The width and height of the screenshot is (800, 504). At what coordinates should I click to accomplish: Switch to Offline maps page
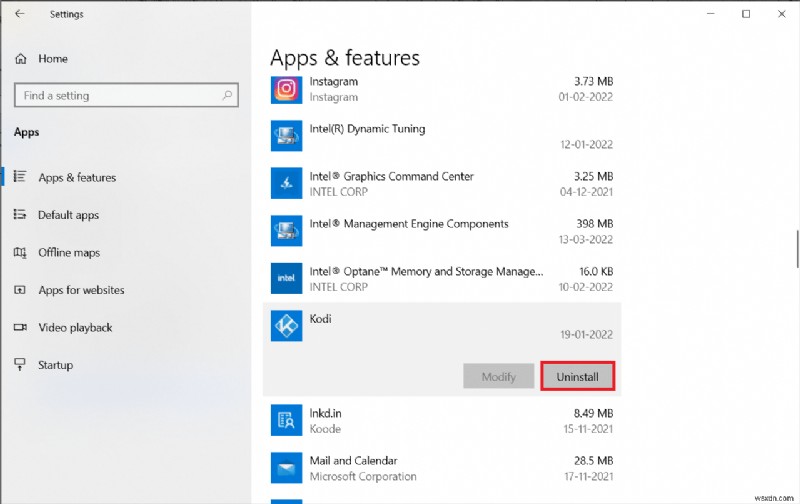pyautogui.click(x=69, y=253)
